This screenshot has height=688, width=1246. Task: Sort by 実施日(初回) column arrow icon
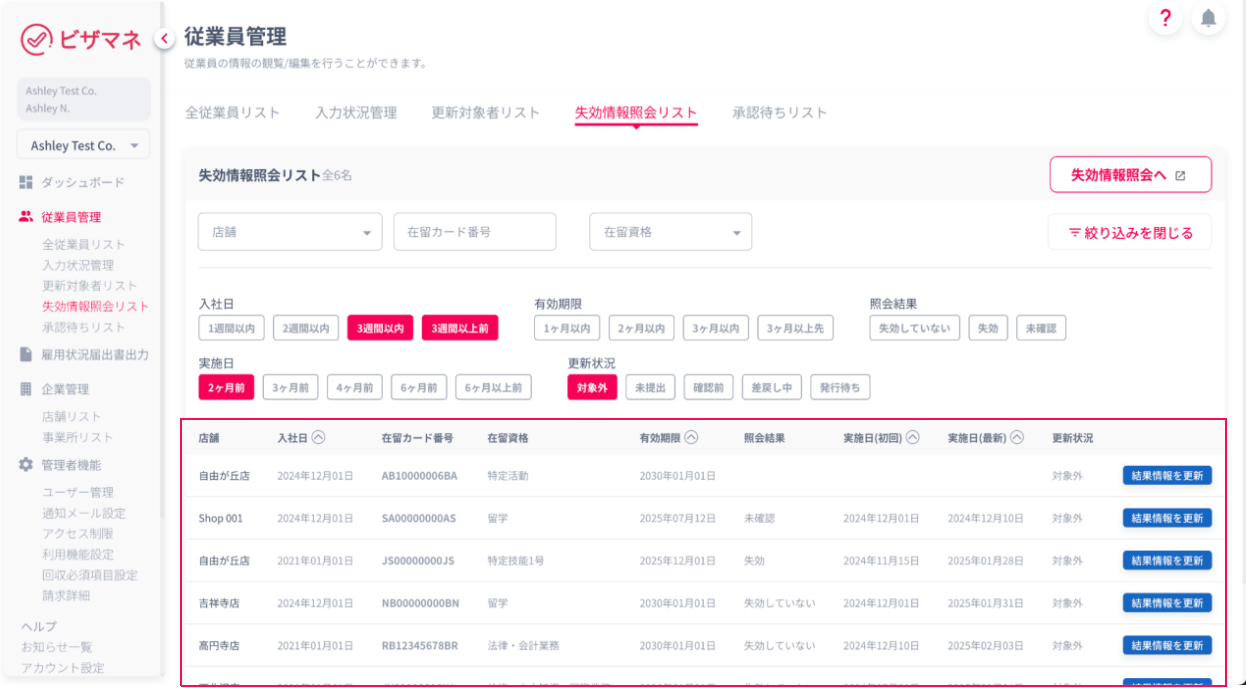[x=913, y=437]
